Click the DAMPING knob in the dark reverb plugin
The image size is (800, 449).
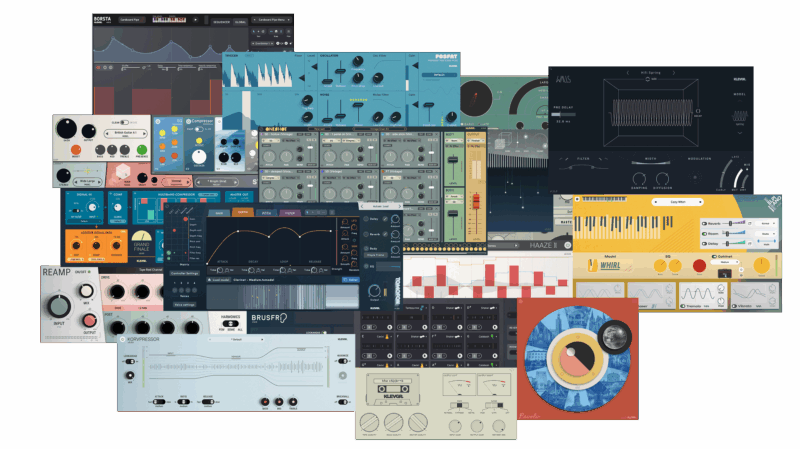639,179
